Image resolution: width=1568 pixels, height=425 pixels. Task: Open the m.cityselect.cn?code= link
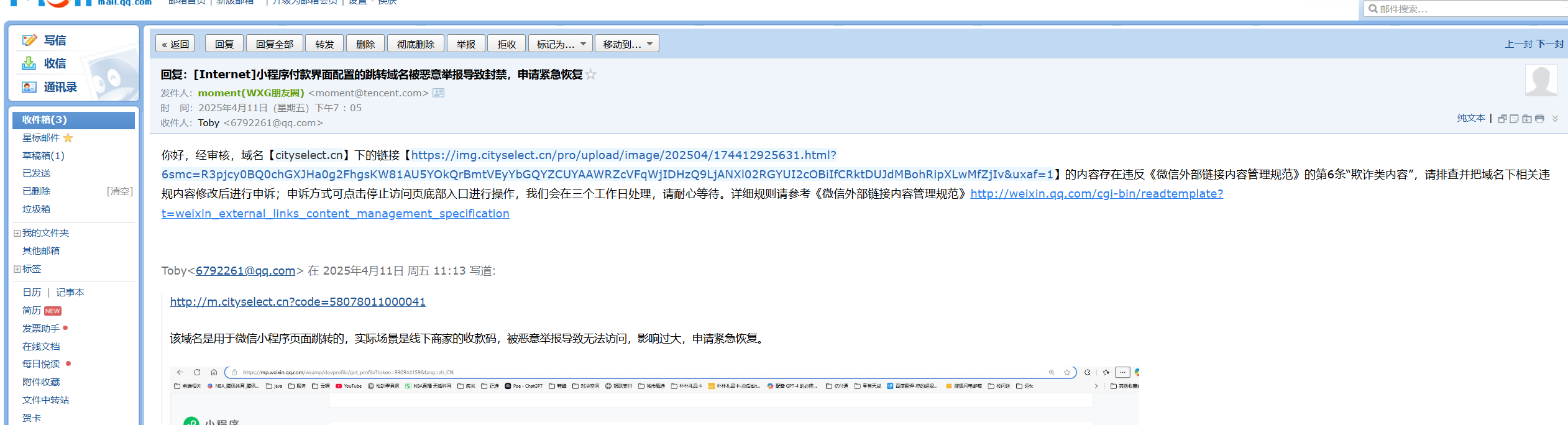(298, 302)
